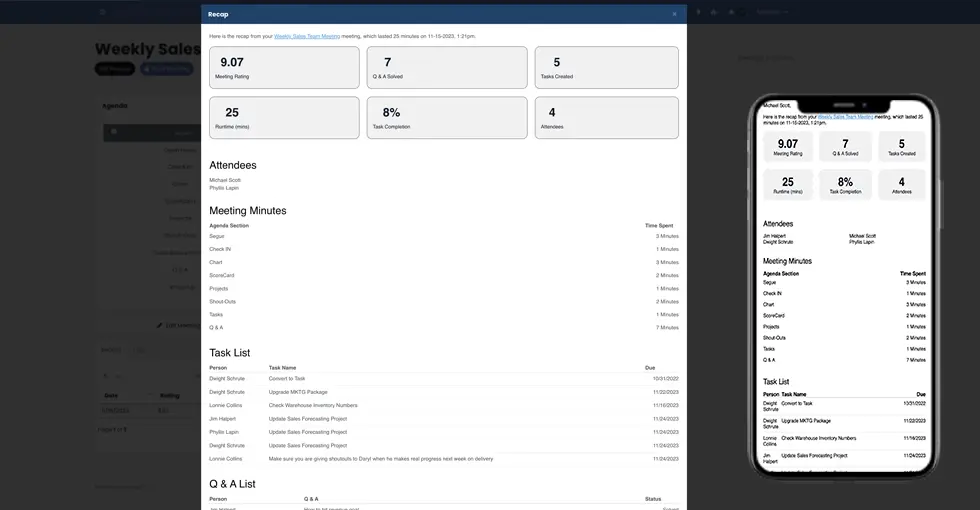Open the user account dropdown in header
The height and width of the screenshot is (510, 980).
[x=770, y=12]
